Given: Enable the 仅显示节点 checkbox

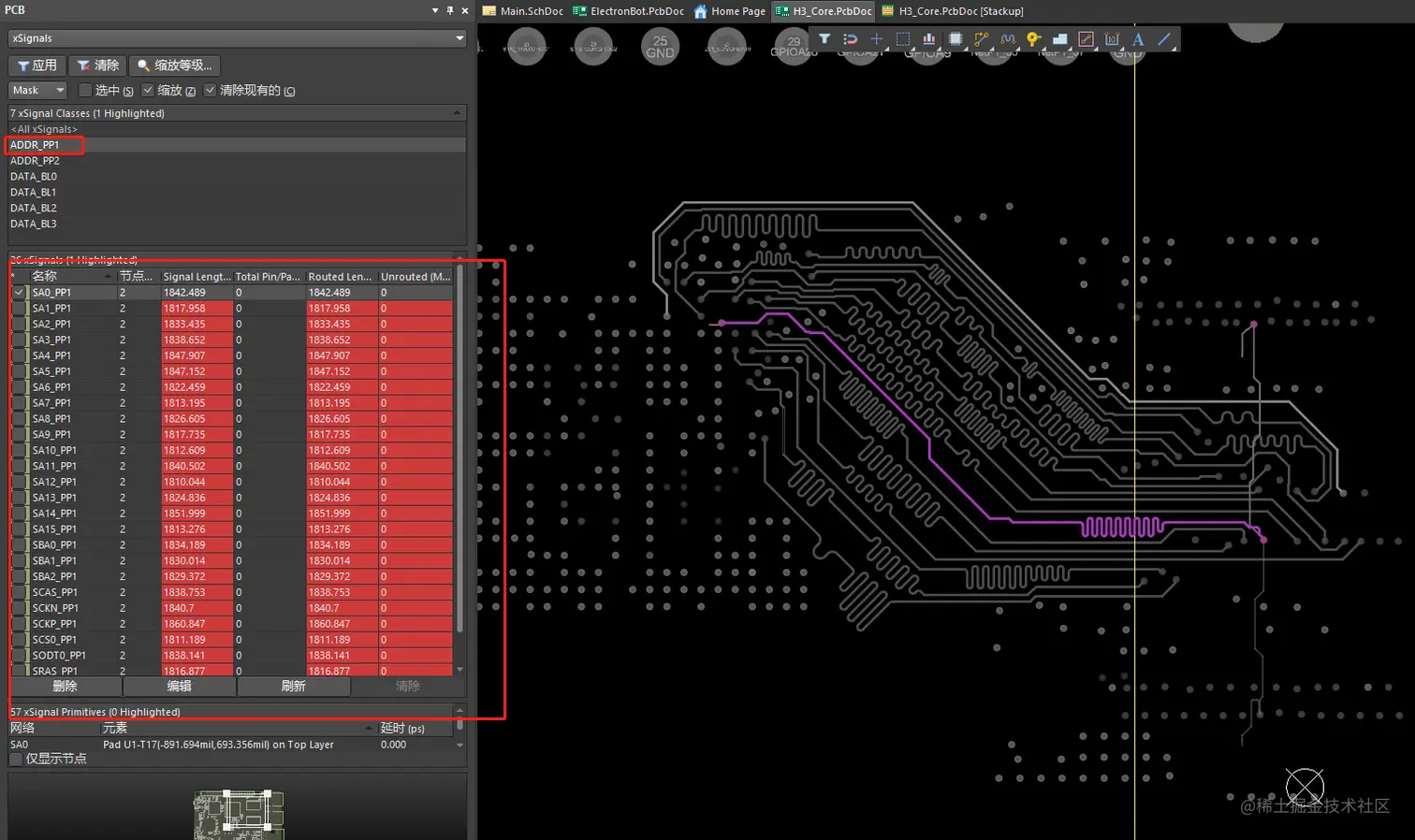Looking at the screenshot, I should pyautogui.click(x=16, y=759).
